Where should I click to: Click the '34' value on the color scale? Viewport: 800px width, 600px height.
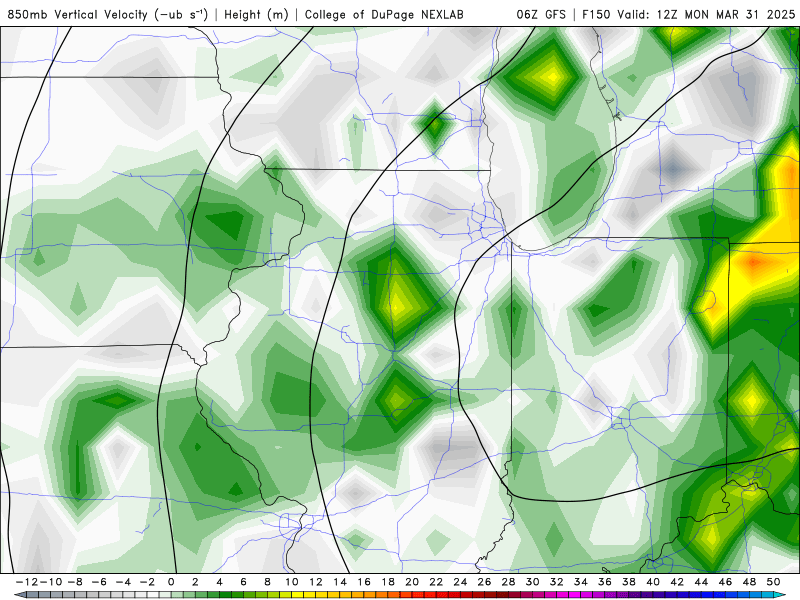click(581, 582)
